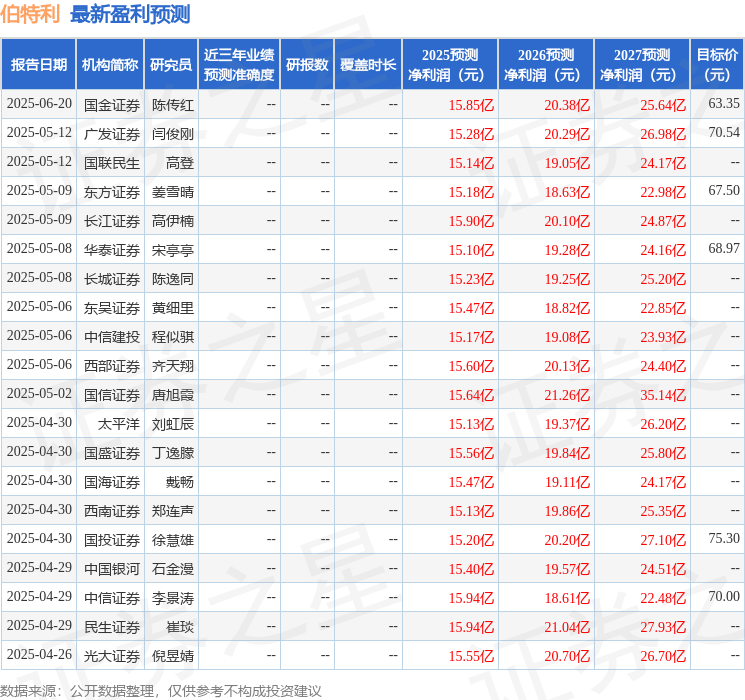
Task: Click the 伯特利 stock name title
Action: [30, 14]
